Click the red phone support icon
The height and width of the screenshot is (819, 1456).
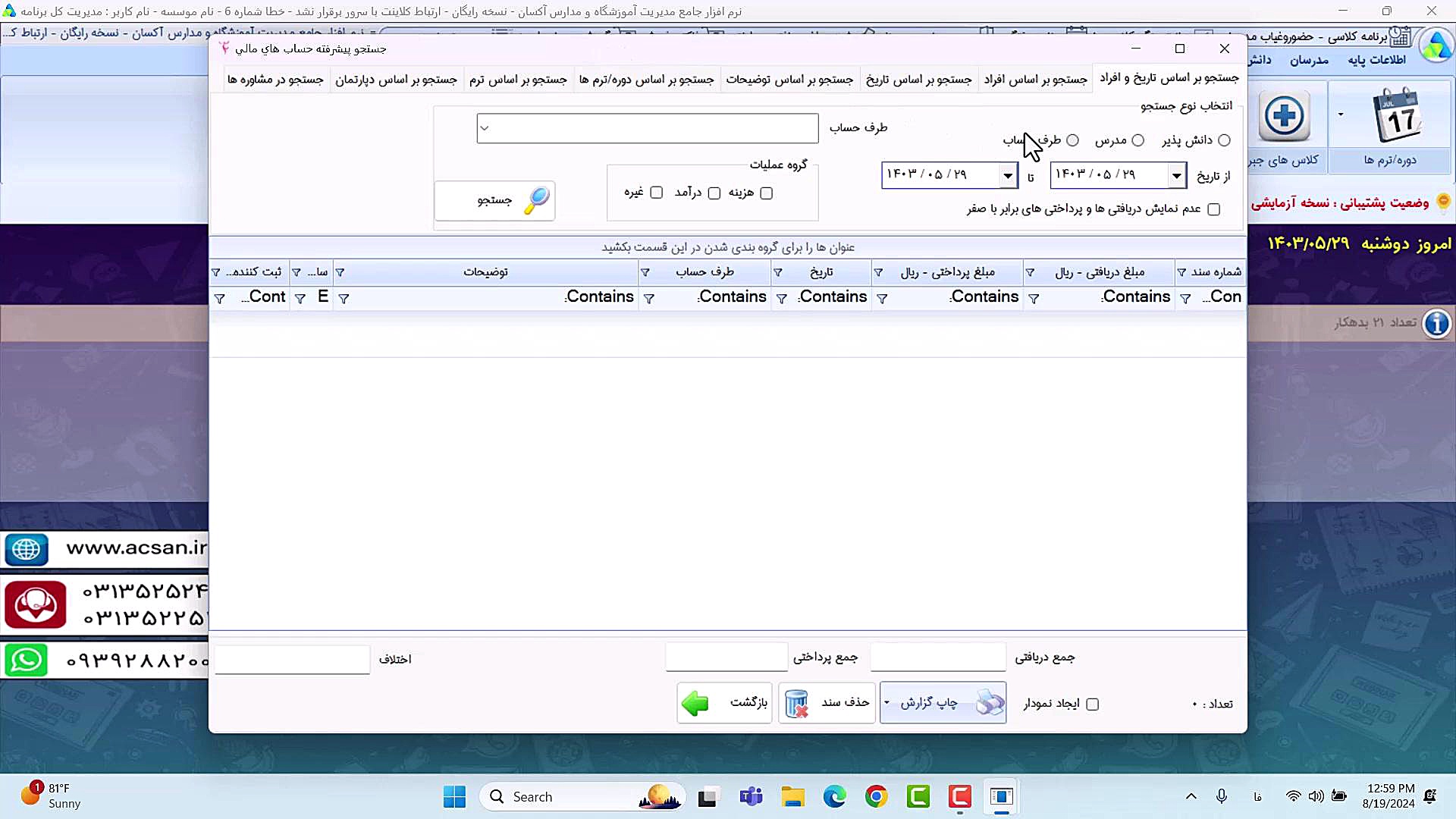tap(36, 604)
